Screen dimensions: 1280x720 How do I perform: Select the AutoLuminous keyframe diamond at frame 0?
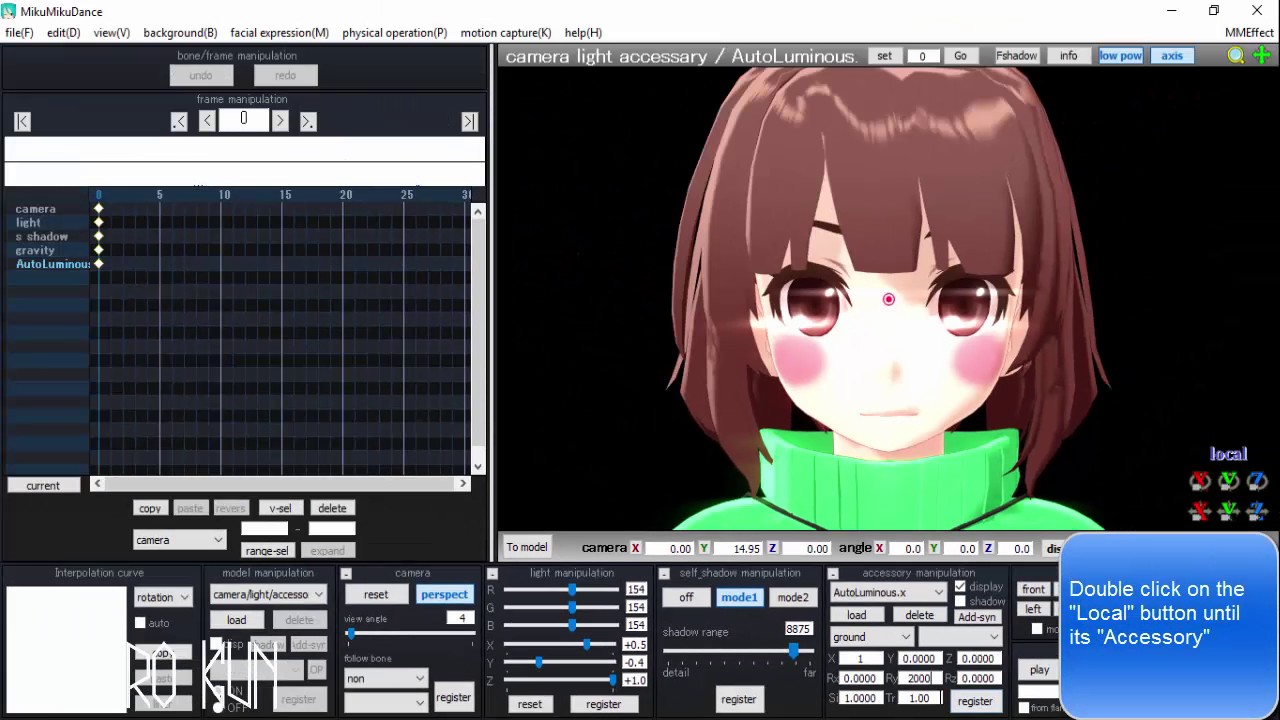[x=98, y=264]
